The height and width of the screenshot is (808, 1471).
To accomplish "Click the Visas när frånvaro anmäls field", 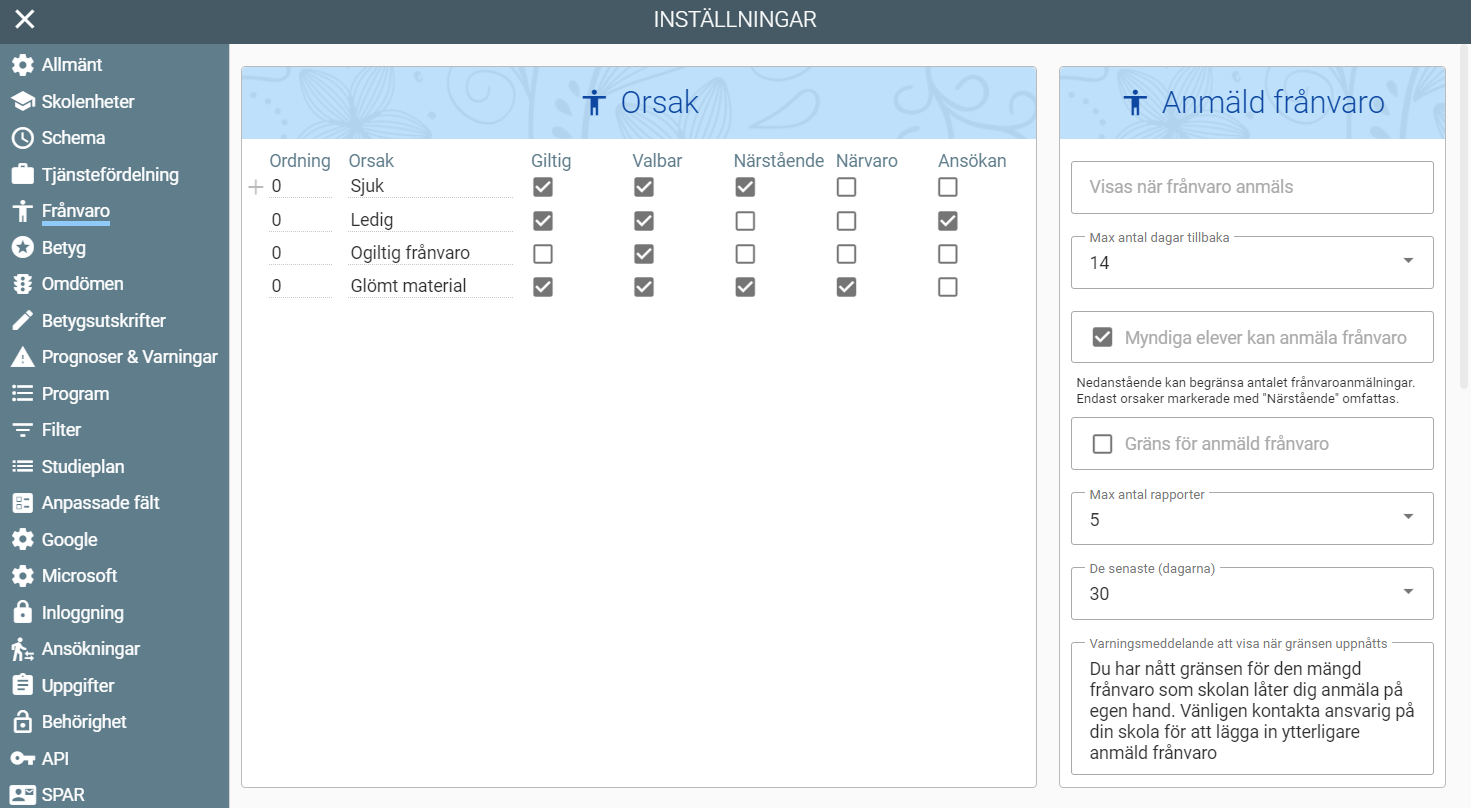I will pos(1251,187).
